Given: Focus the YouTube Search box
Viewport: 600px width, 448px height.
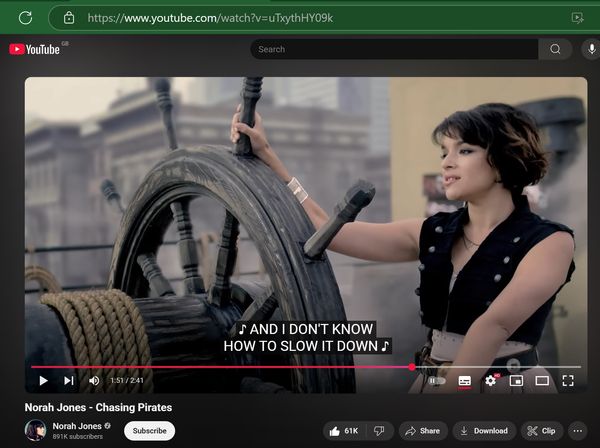Looking at the screenshot, I should 394,49.
